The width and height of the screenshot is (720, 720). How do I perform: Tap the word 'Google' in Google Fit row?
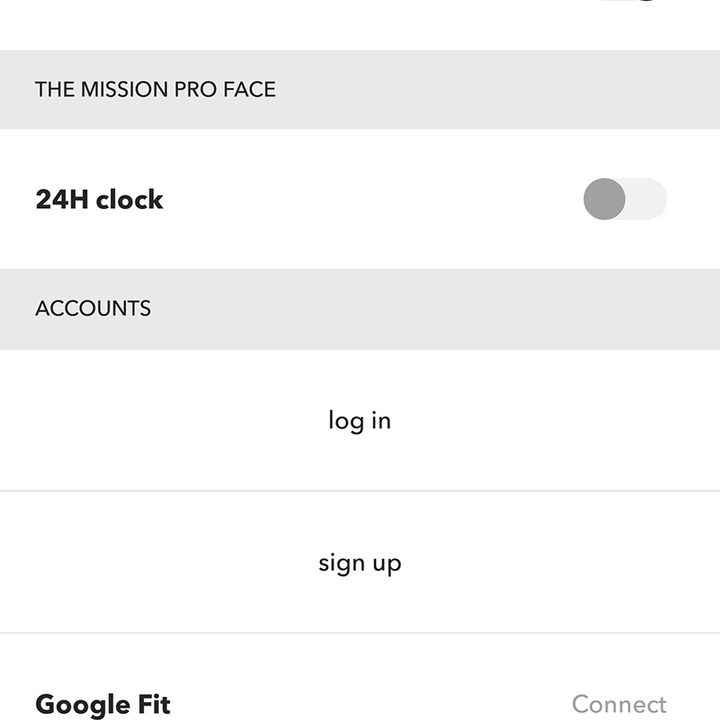coord(83,705)
